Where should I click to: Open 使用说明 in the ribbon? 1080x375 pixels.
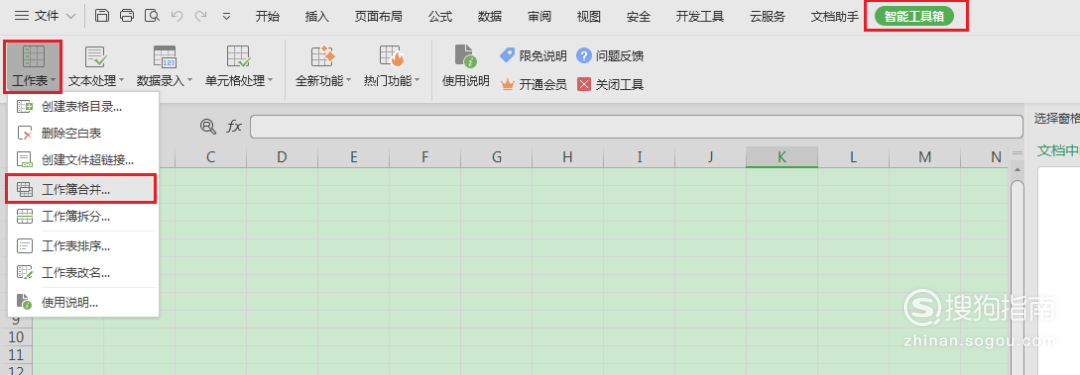466,66
